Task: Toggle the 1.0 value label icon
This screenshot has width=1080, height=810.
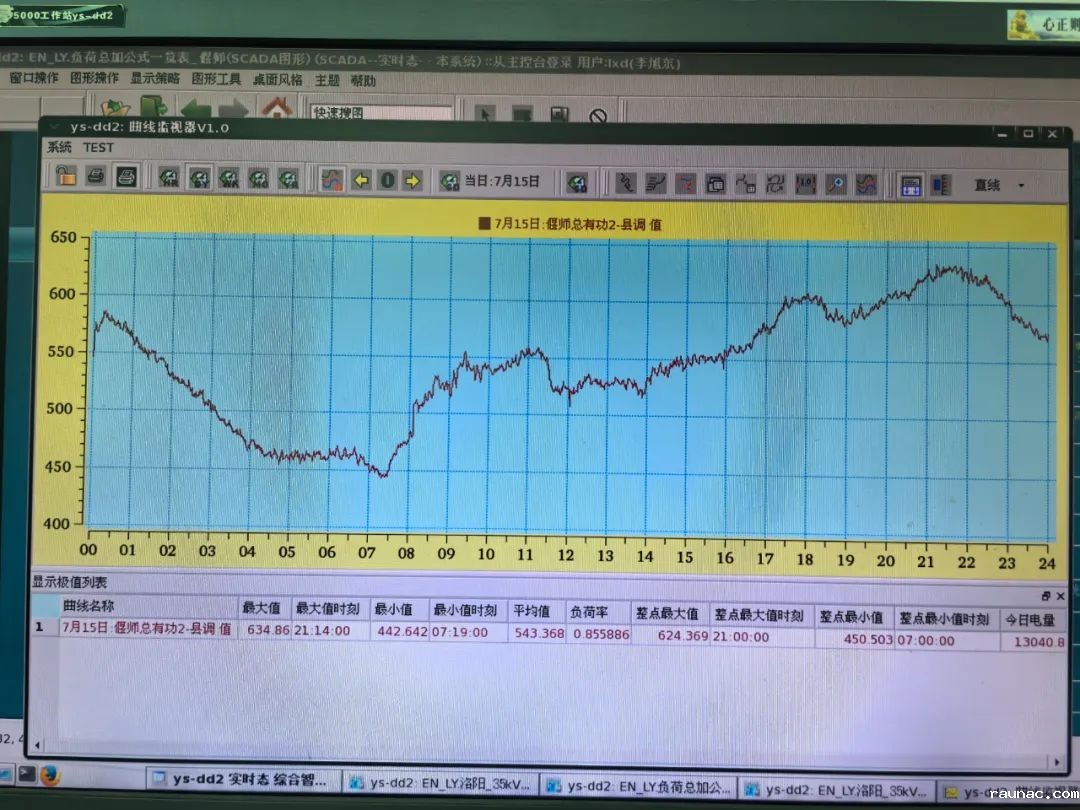Action: pos(805,184)
